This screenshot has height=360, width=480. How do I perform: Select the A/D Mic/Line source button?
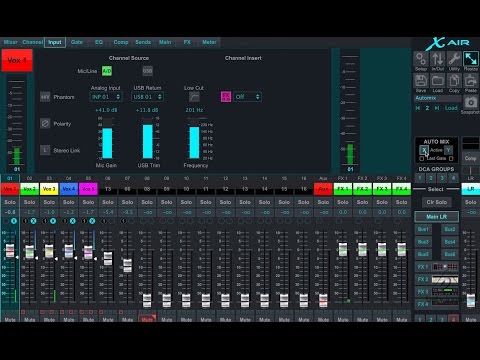(107, 71)
